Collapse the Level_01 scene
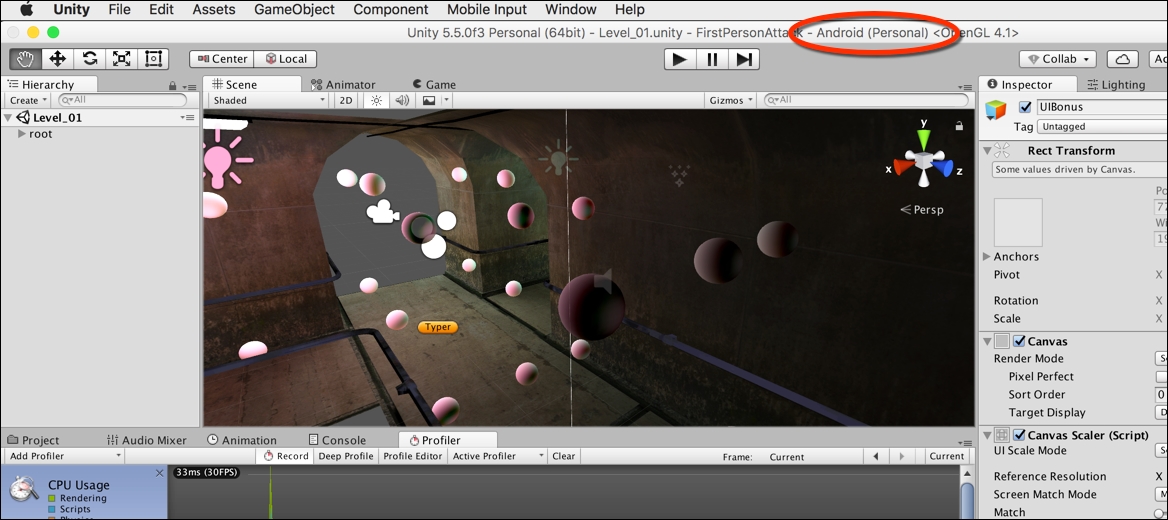 (x=8, y=118)
